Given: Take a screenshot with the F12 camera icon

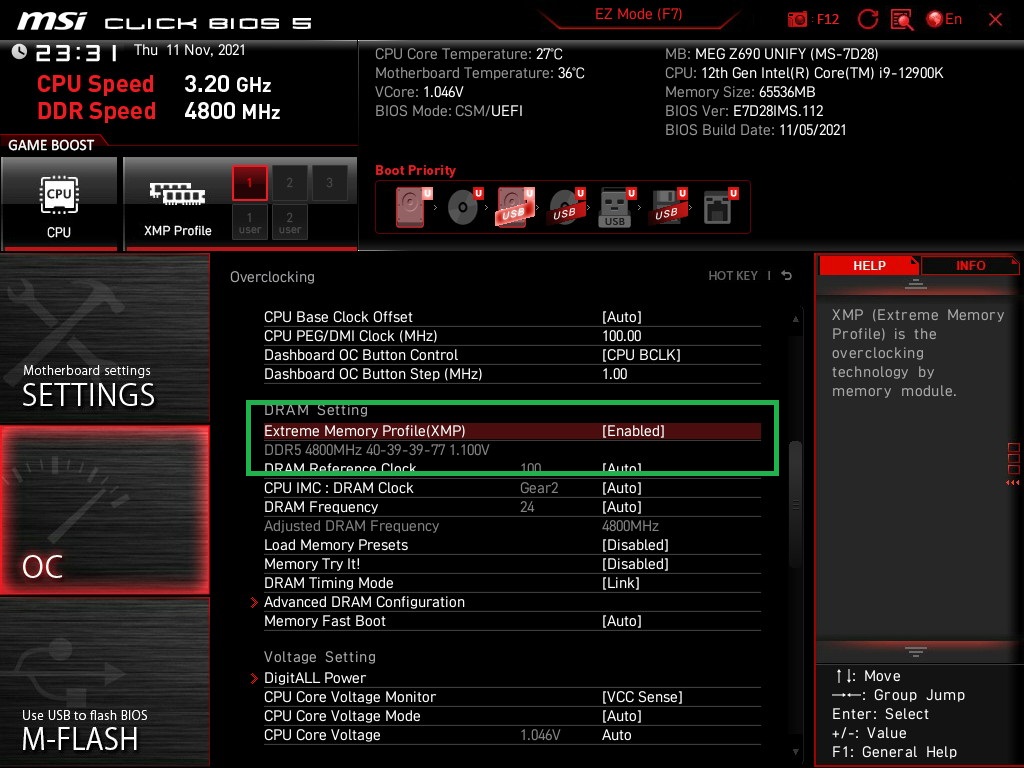Looking at the screenshot, I should pyautogui.click(x=797, y=19).
